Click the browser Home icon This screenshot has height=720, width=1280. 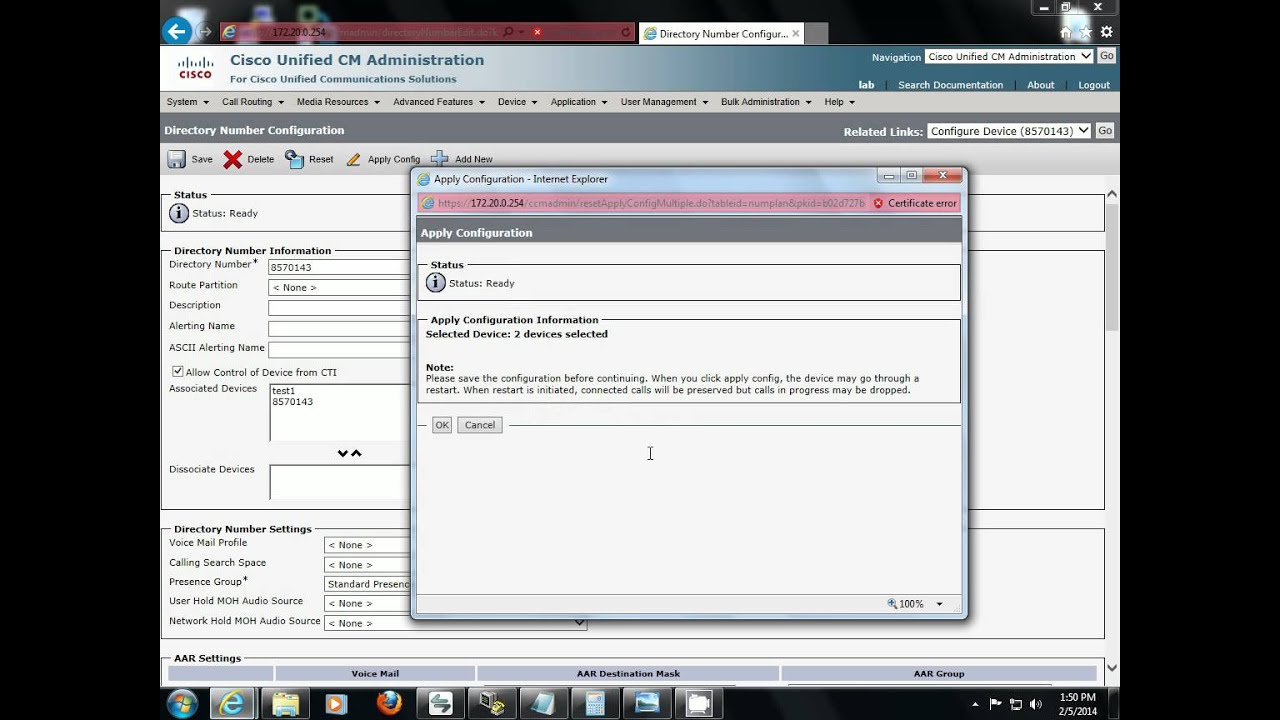[x=1066, y=32]
